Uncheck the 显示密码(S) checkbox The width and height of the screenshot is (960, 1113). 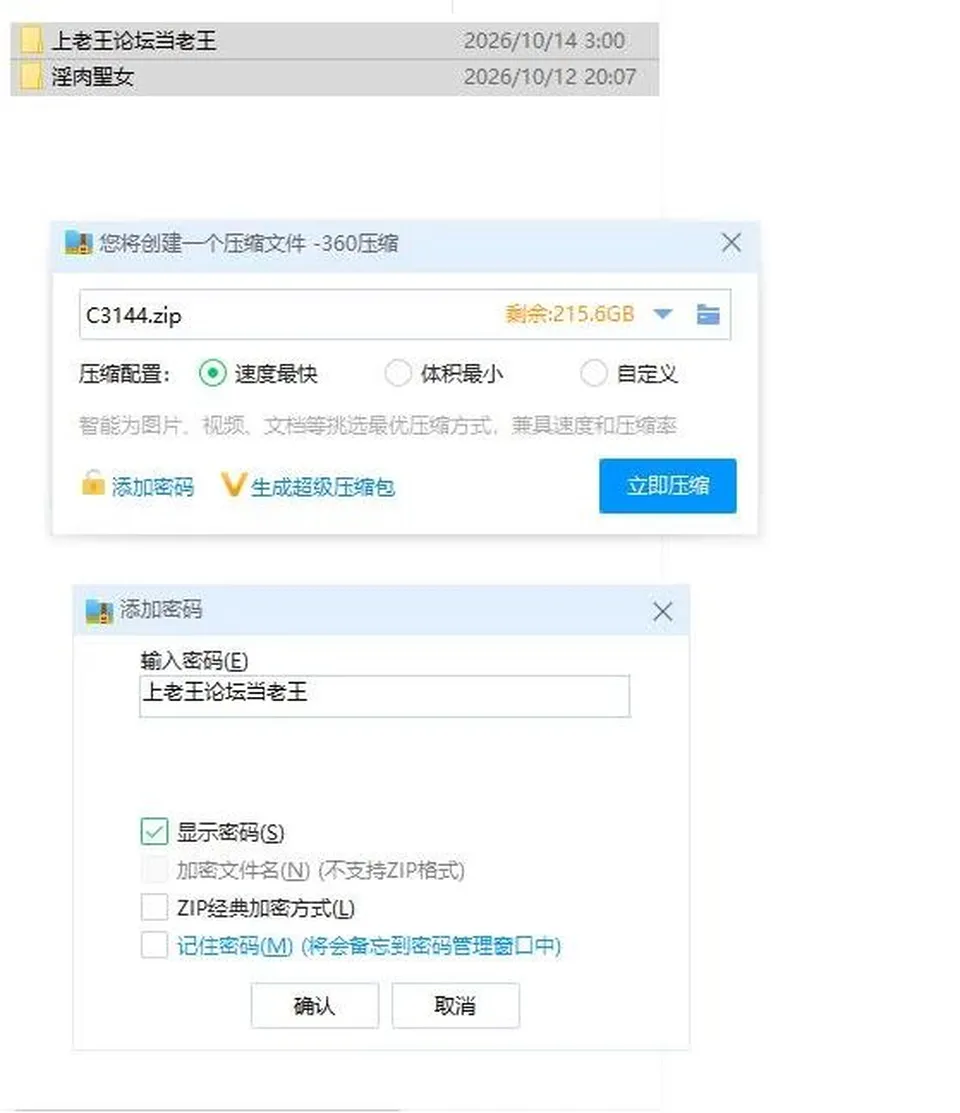click(154, 831)
